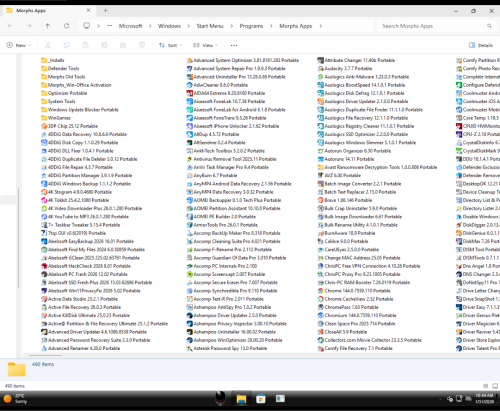Click the Search Morphs Apps field
Image resolution: width=500 pixels, height=411 pixels.
coord(436,26)
